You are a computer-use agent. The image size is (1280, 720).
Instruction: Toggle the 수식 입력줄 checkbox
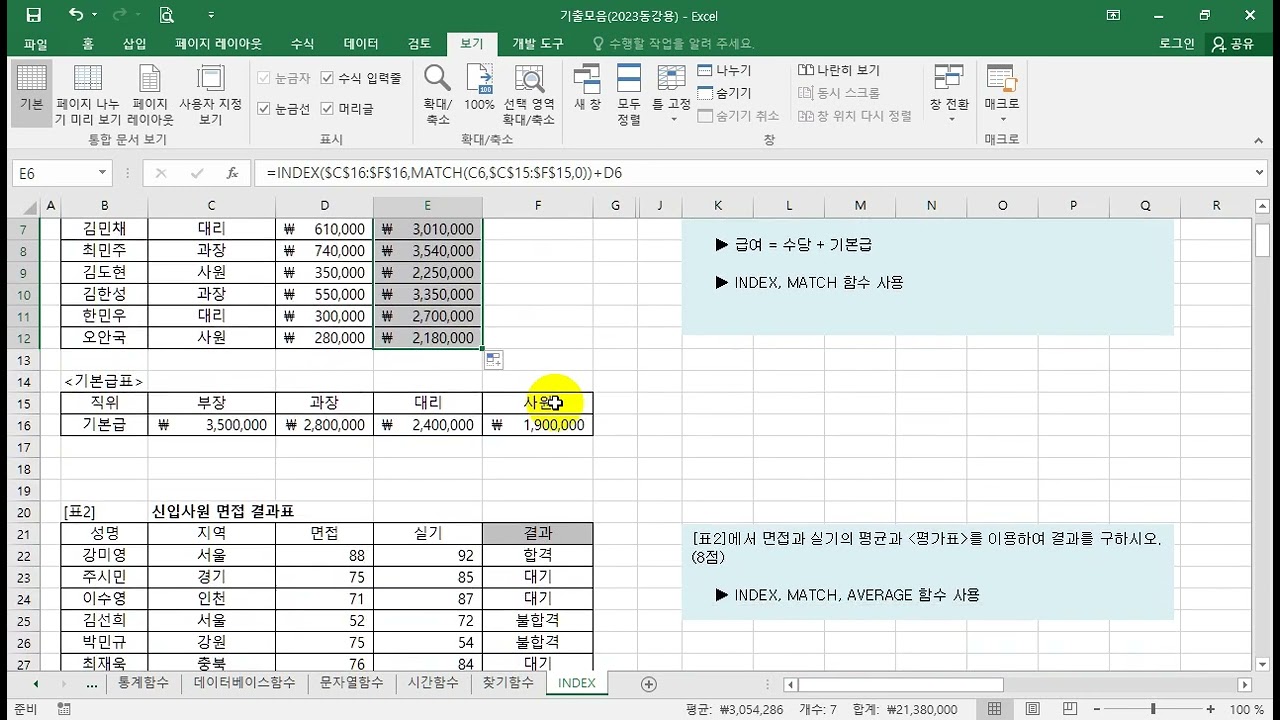pos(327,78)
